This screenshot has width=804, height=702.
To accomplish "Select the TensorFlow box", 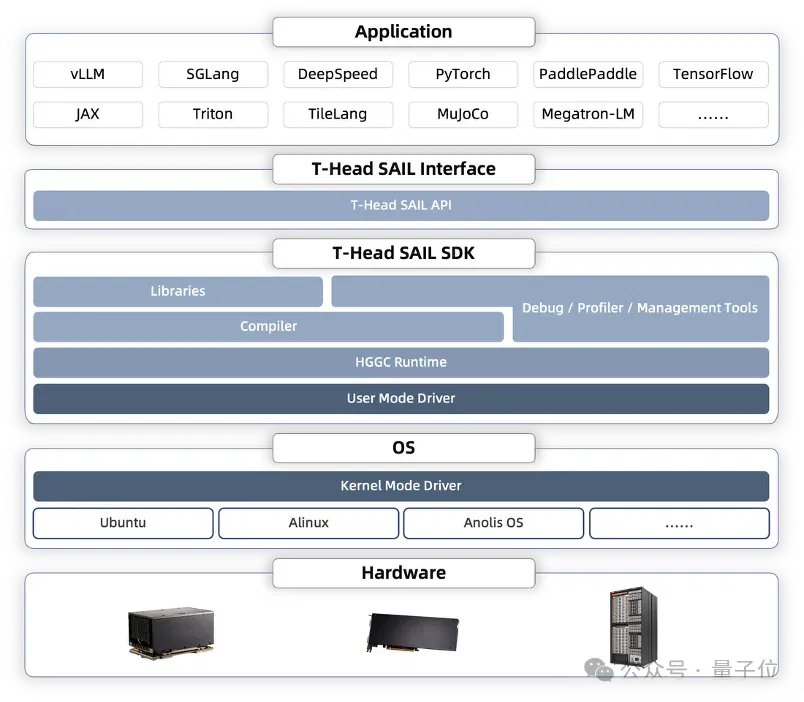I will 713,74.
